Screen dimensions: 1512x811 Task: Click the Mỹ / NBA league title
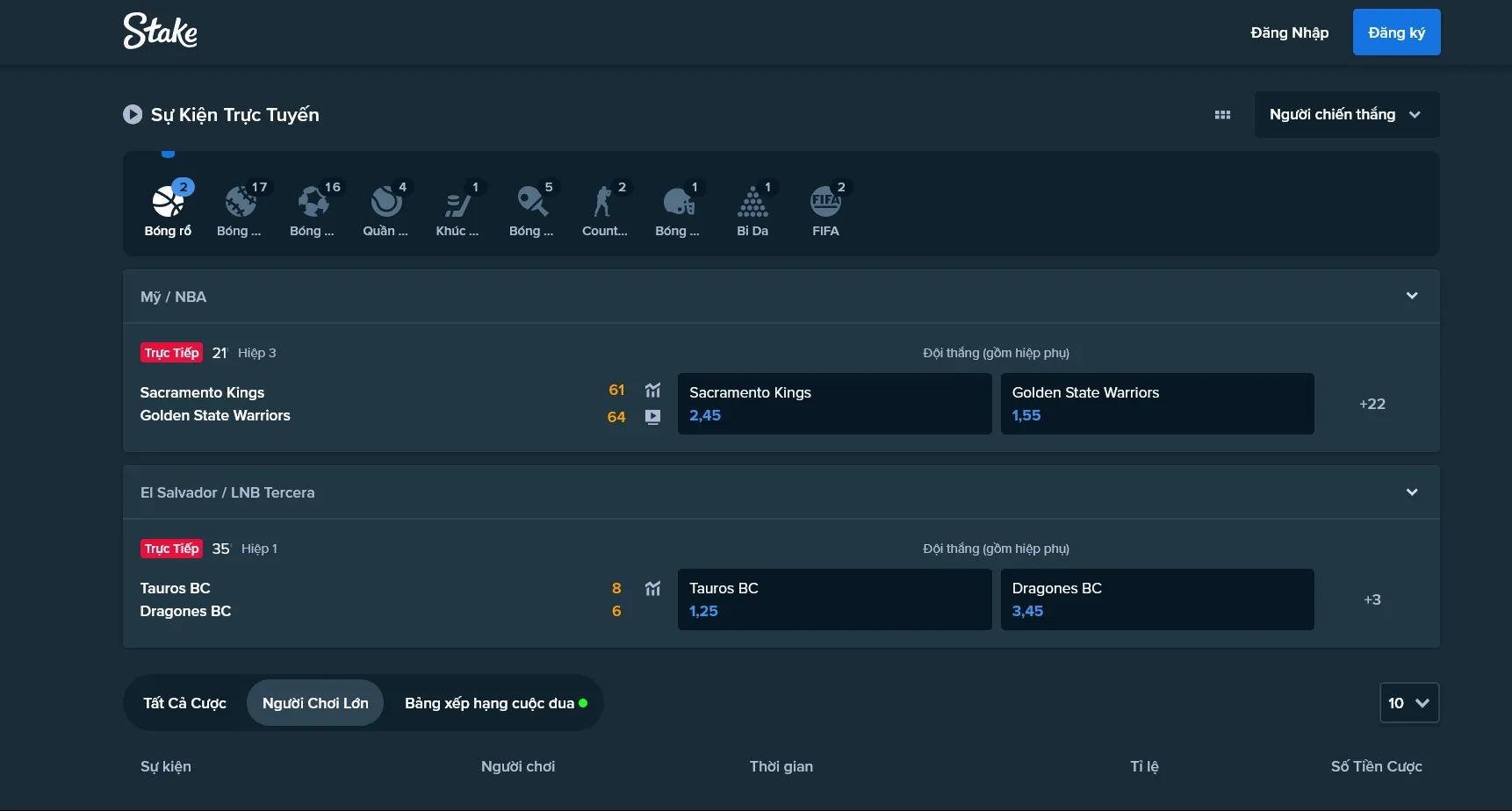click(x=173, y=297)
